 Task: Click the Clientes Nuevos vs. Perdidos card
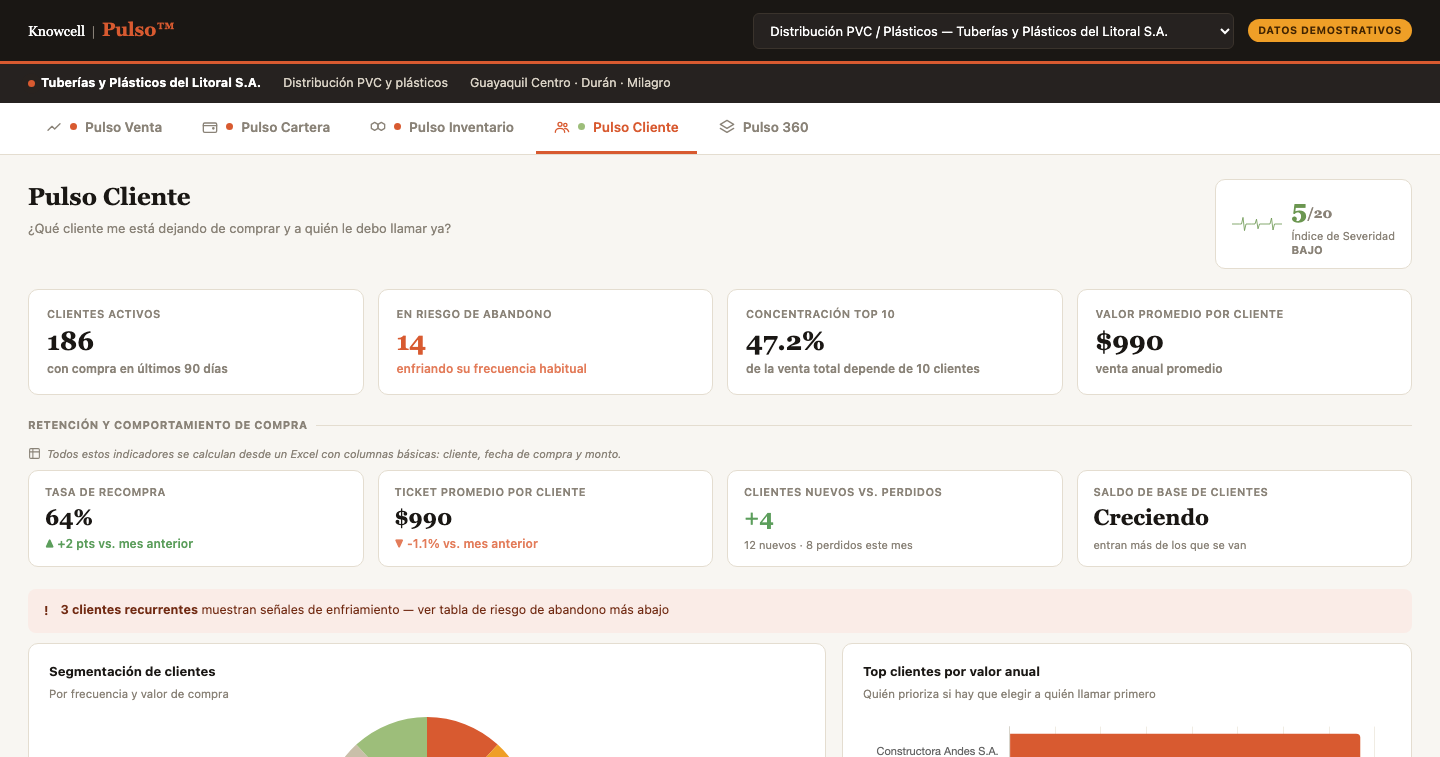(x=895, y=518)
